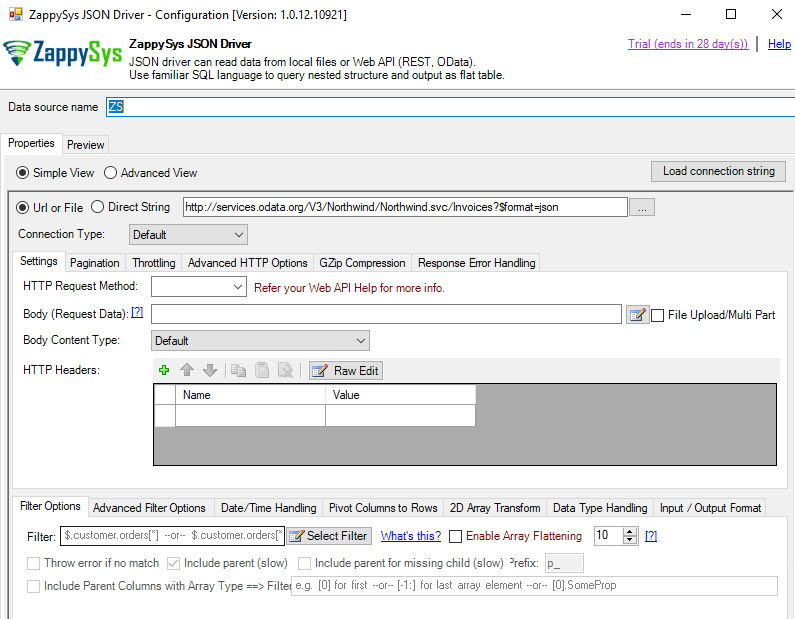Open the [?] help link beside array flattening
This screenshot has height=619, width=795.
click(651, 536)
